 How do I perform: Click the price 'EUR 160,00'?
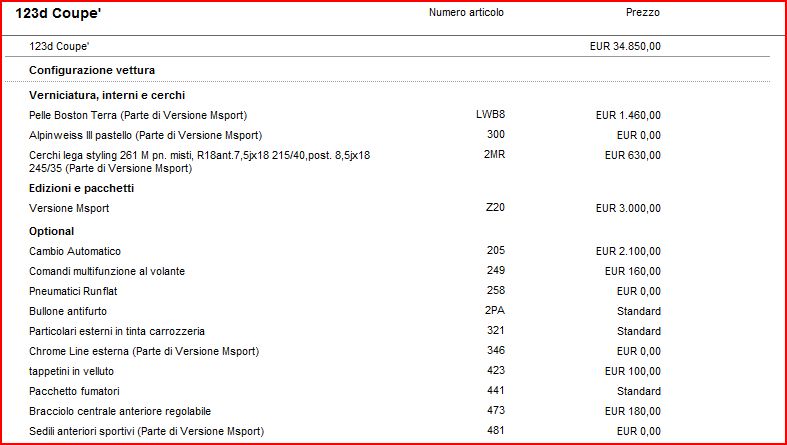pos(633,271)
